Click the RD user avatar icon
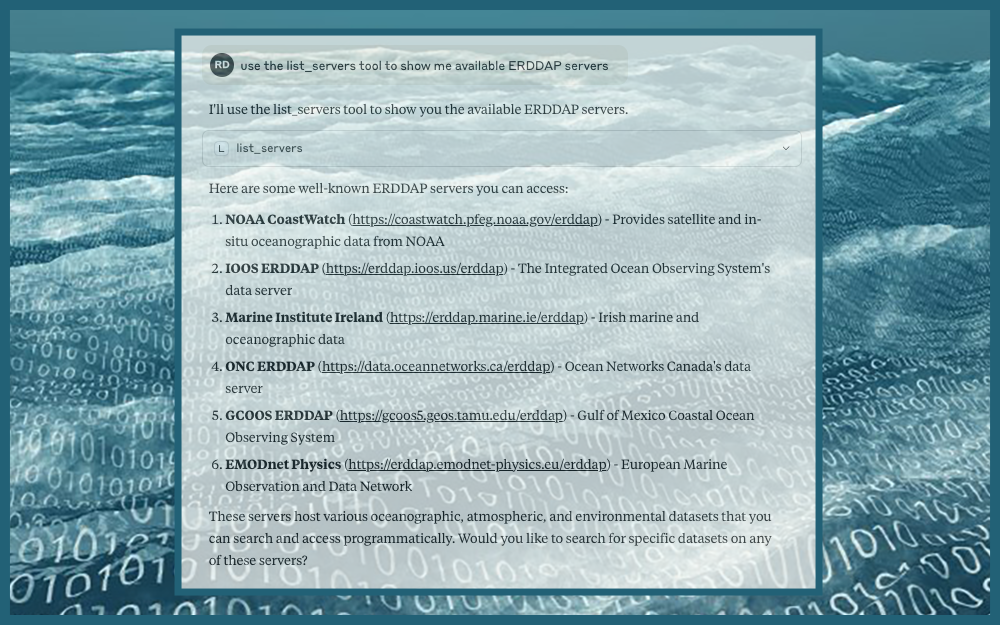 tap(222, 65)
